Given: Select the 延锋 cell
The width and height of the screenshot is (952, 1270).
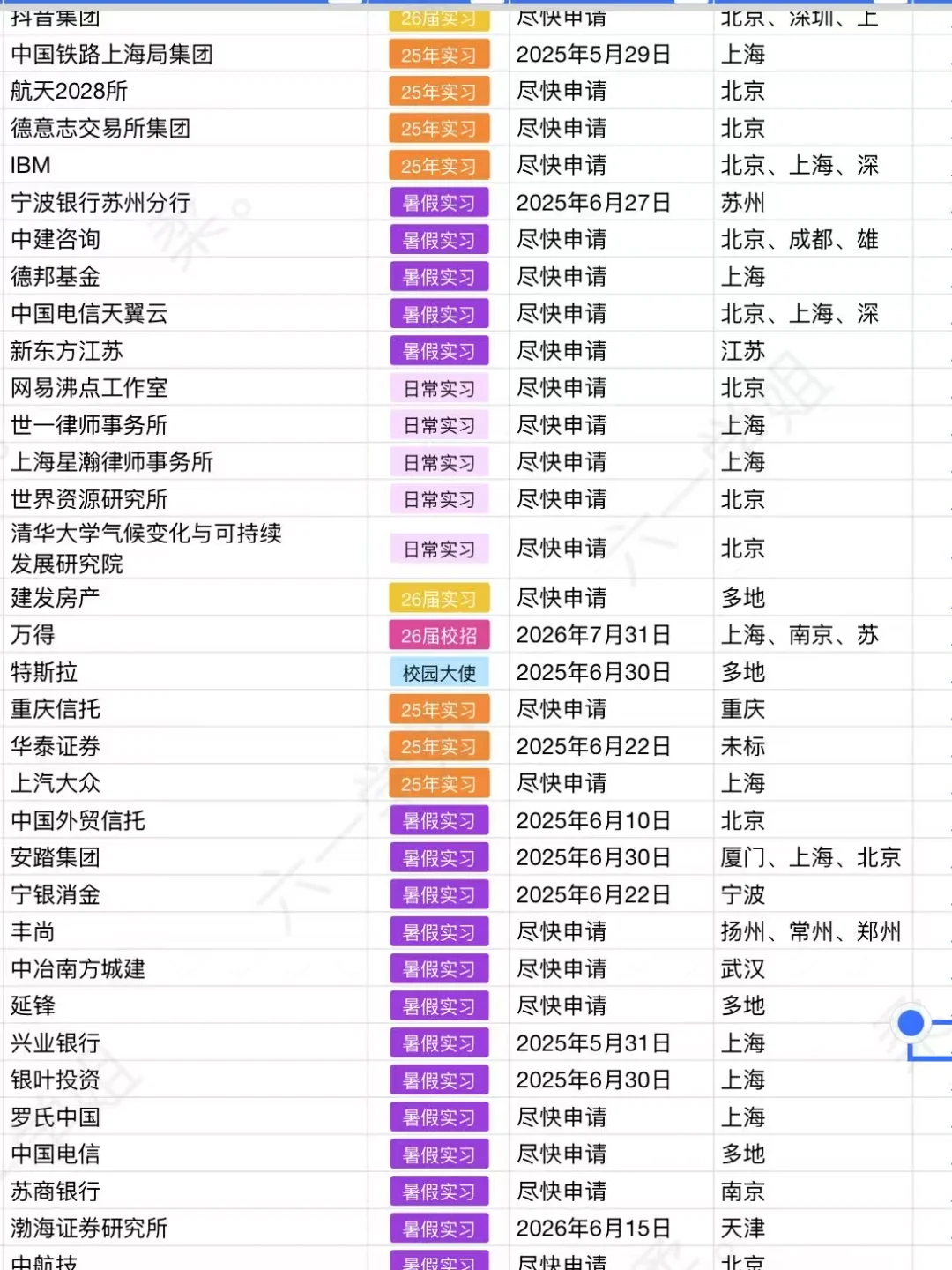Looking at the screenshot, I should [185, 1005].
